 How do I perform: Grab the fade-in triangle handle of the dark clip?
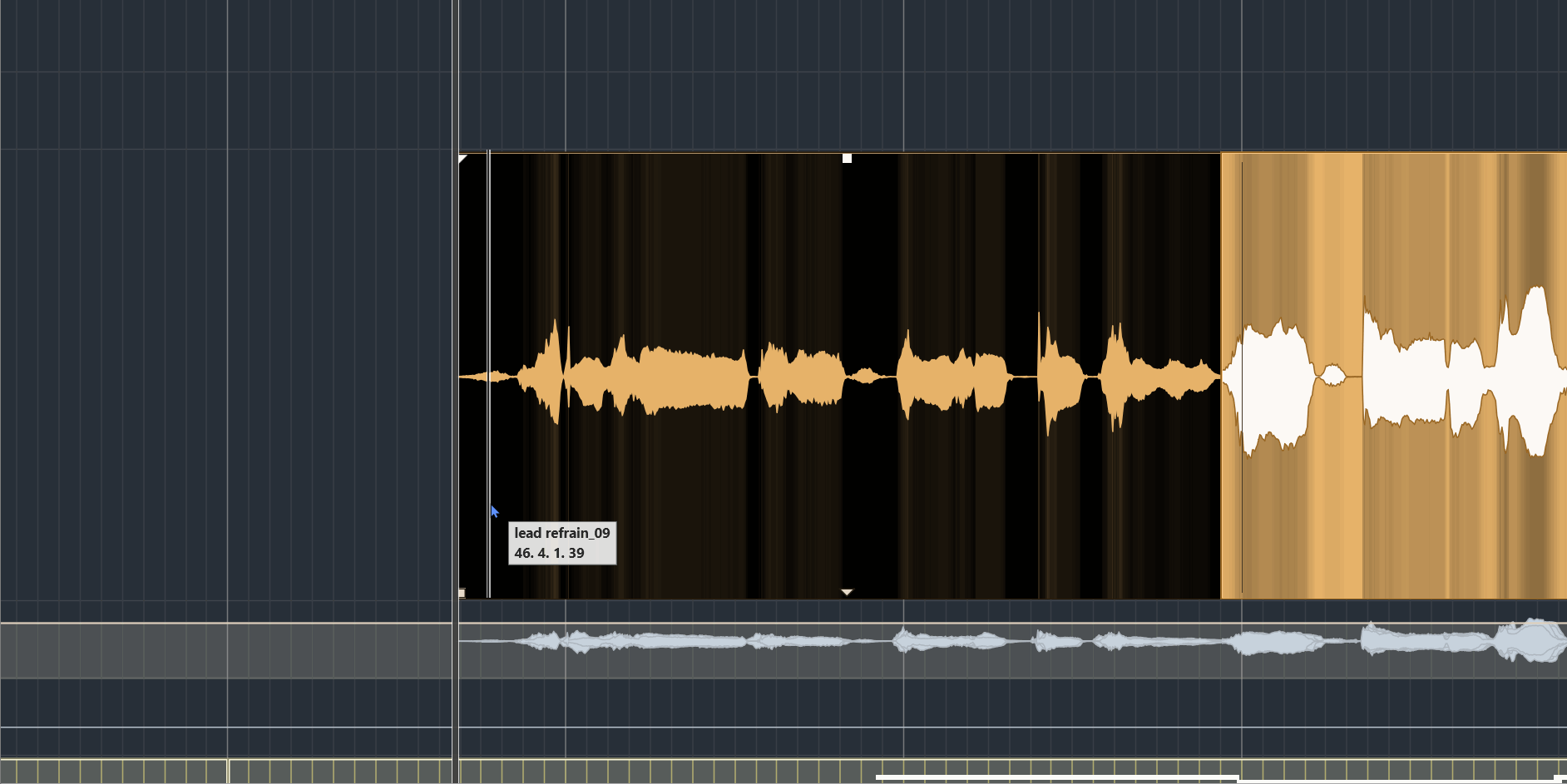(x=462, y=158)
